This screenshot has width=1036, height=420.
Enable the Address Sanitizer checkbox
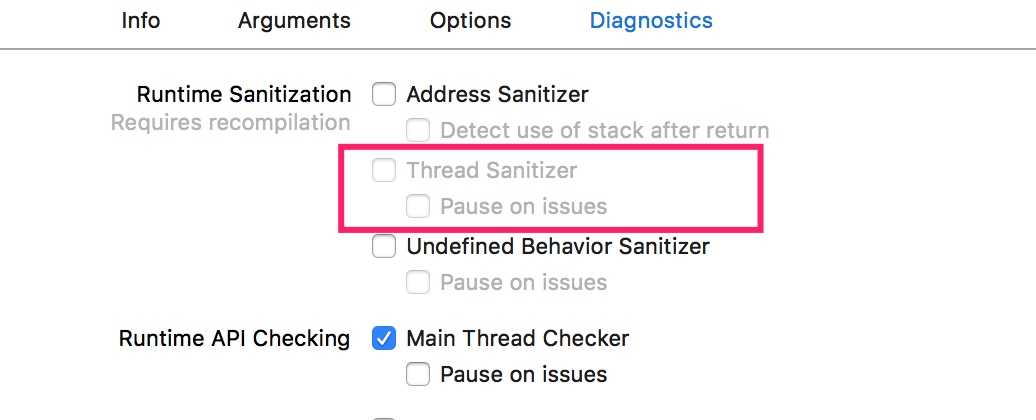pyautogui.click(x=384, y=95)
